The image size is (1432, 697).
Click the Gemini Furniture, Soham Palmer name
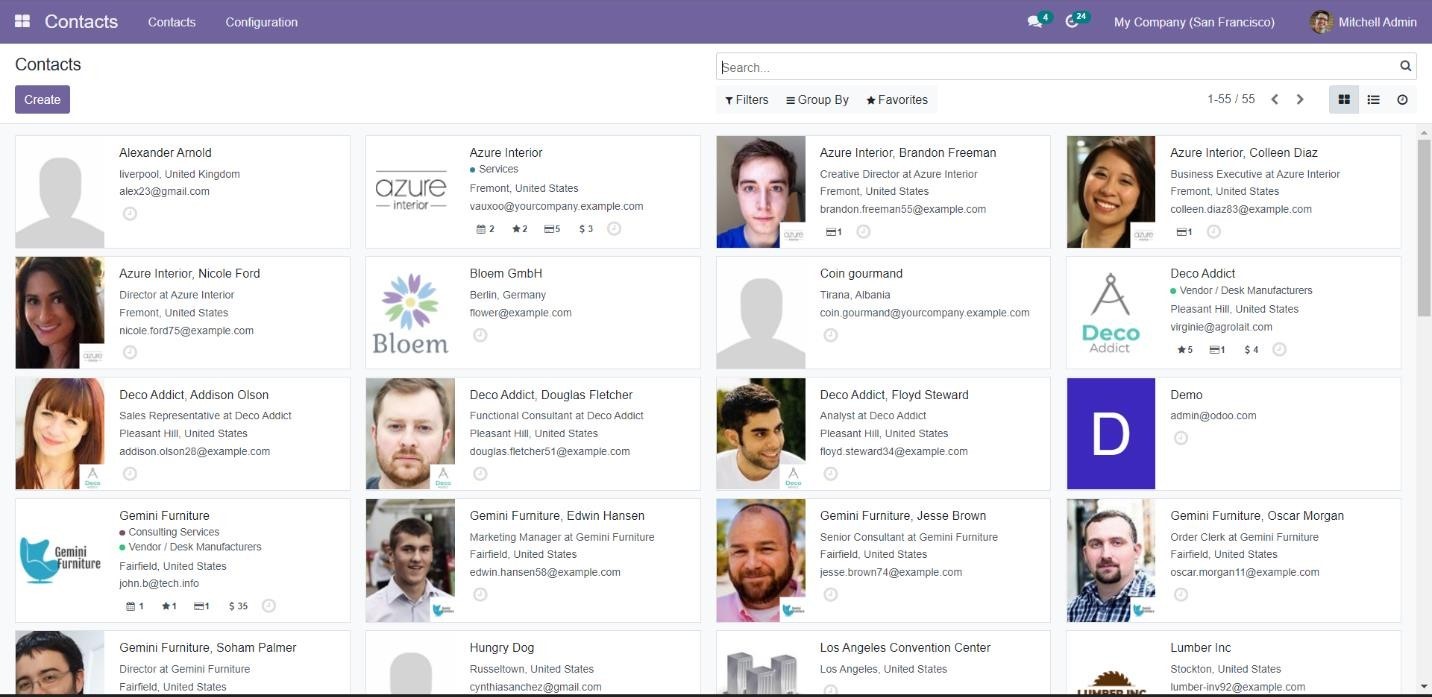(x=208, y=648)
